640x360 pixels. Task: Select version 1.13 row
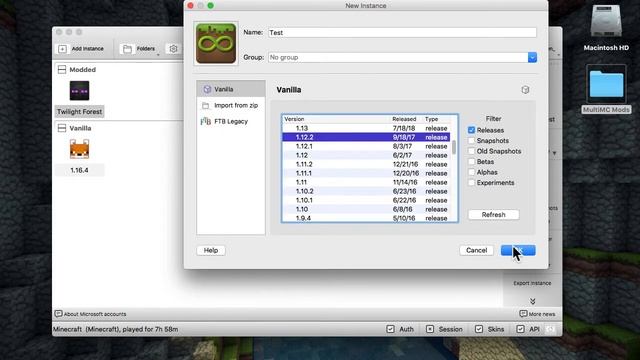pos(366,128)
